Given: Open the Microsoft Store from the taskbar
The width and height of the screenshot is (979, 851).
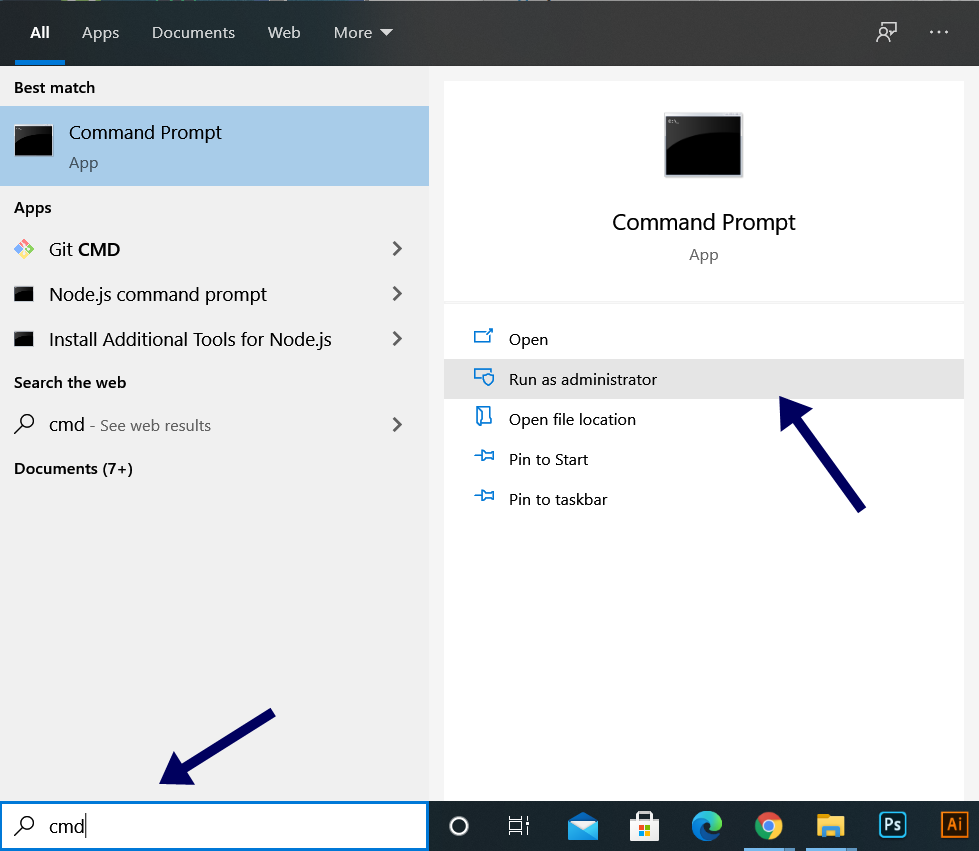Looking at the screenshot, I should (645, 826).
